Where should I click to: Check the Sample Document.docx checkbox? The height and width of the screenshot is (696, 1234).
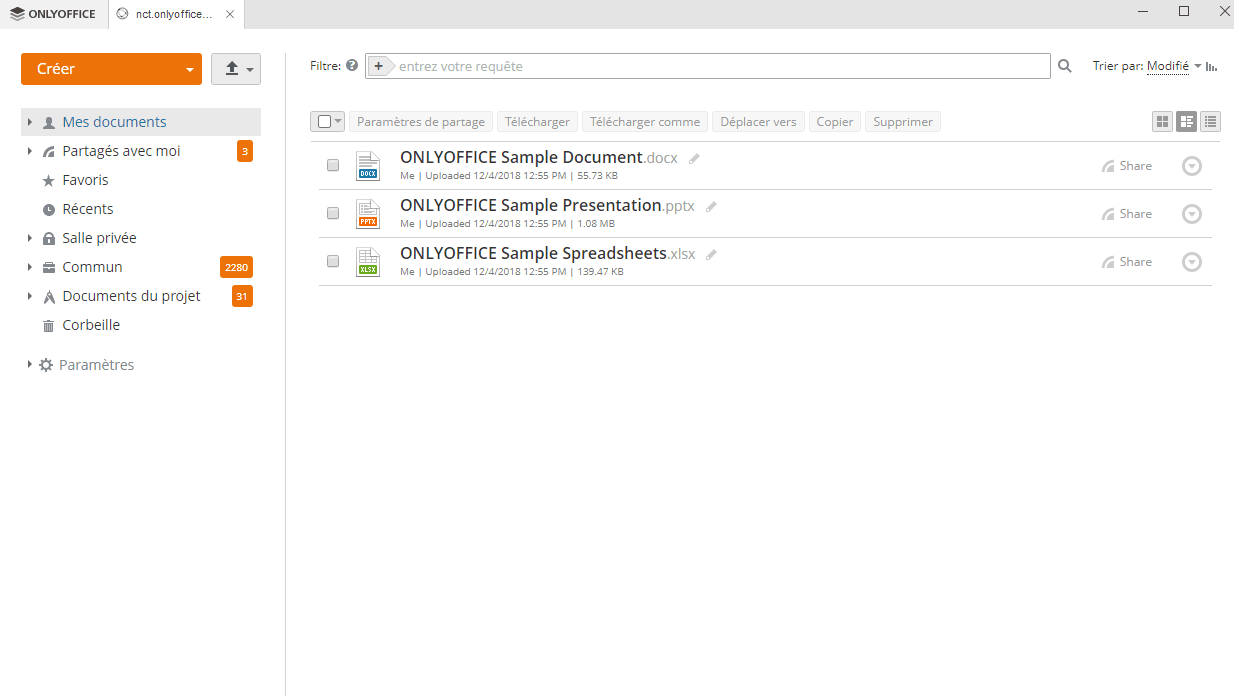(x=333, y=166)
